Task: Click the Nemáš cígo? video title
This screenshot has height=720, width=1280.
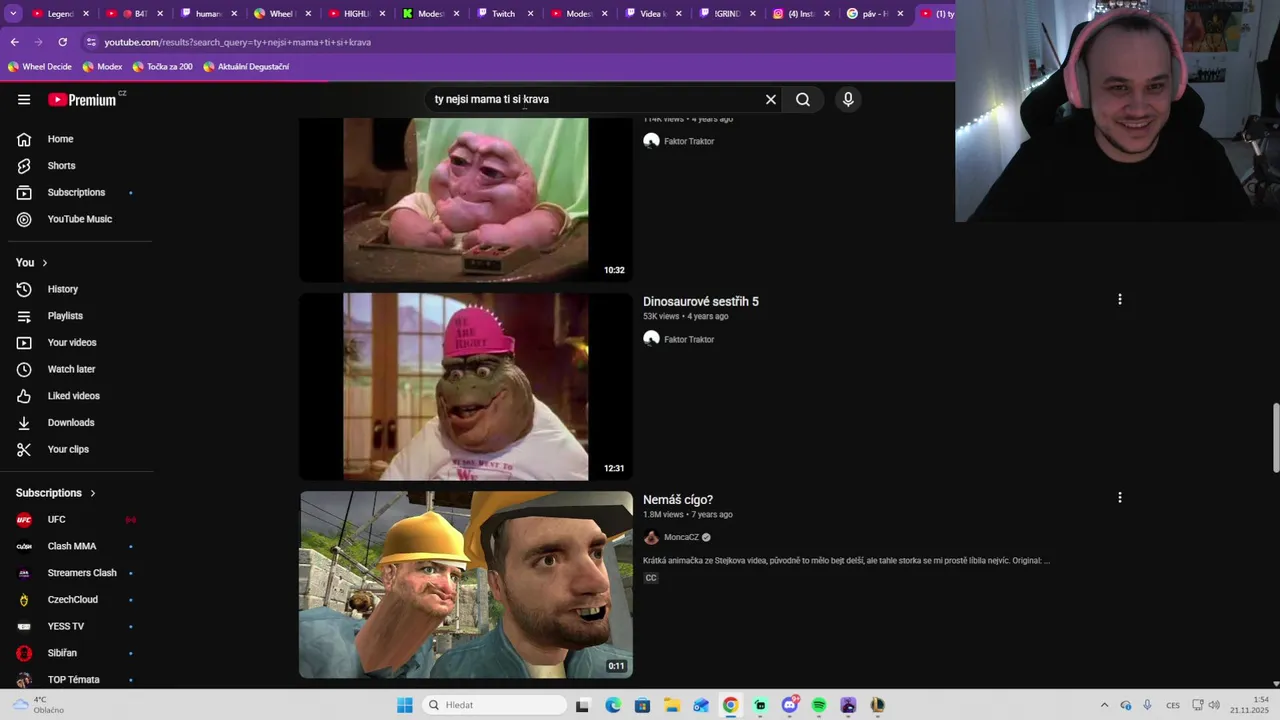Action: click(x=678, y=500)
